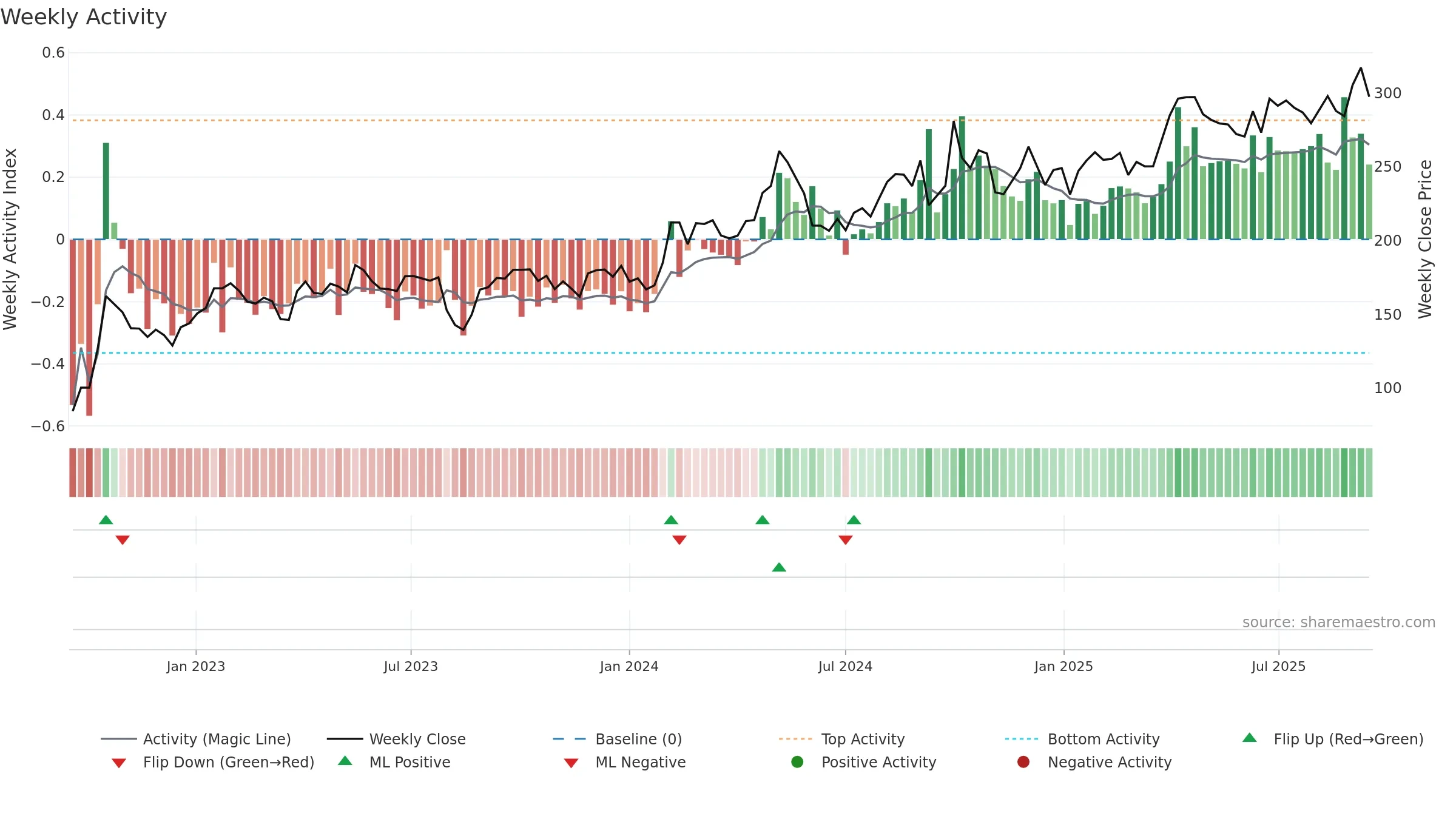Toggle the Weekly Close legend entry
Image resolution: width=1456 pixels, height=819 pixels.
click(396, 739)
